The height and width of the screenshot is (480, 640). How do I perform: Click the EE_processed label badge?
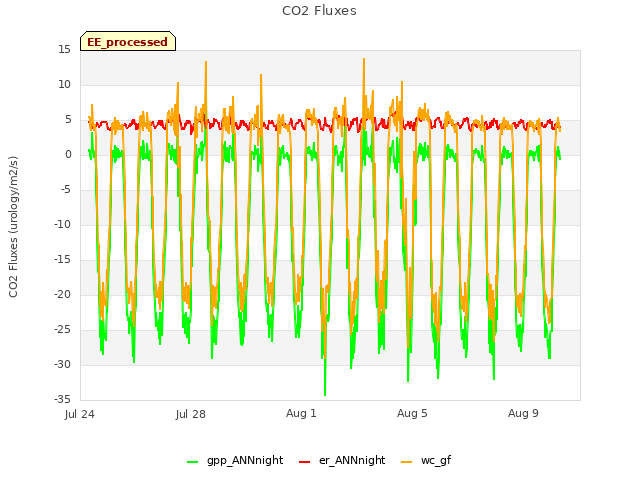click(128, 41)
